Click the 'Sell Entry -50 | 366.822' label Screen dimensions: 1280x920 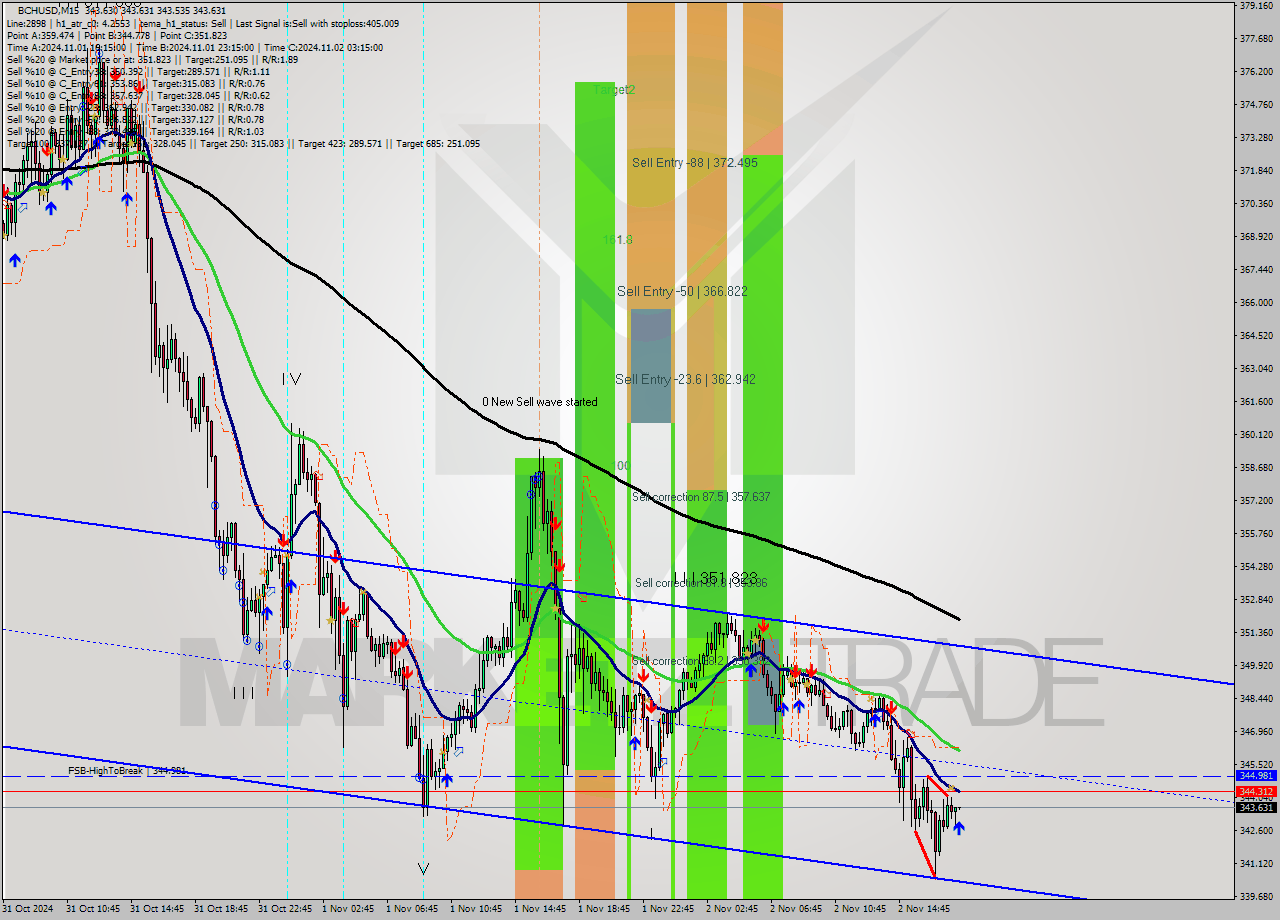pos(682,291)
